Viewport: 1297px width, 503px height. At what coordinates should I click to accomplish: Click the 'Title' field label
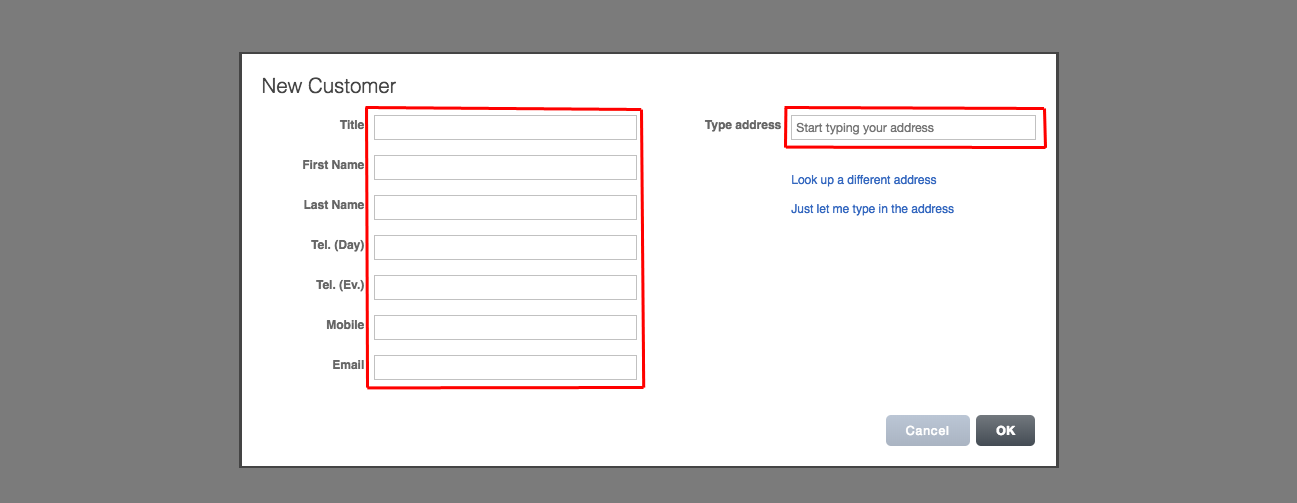click(x=351, y=125)
